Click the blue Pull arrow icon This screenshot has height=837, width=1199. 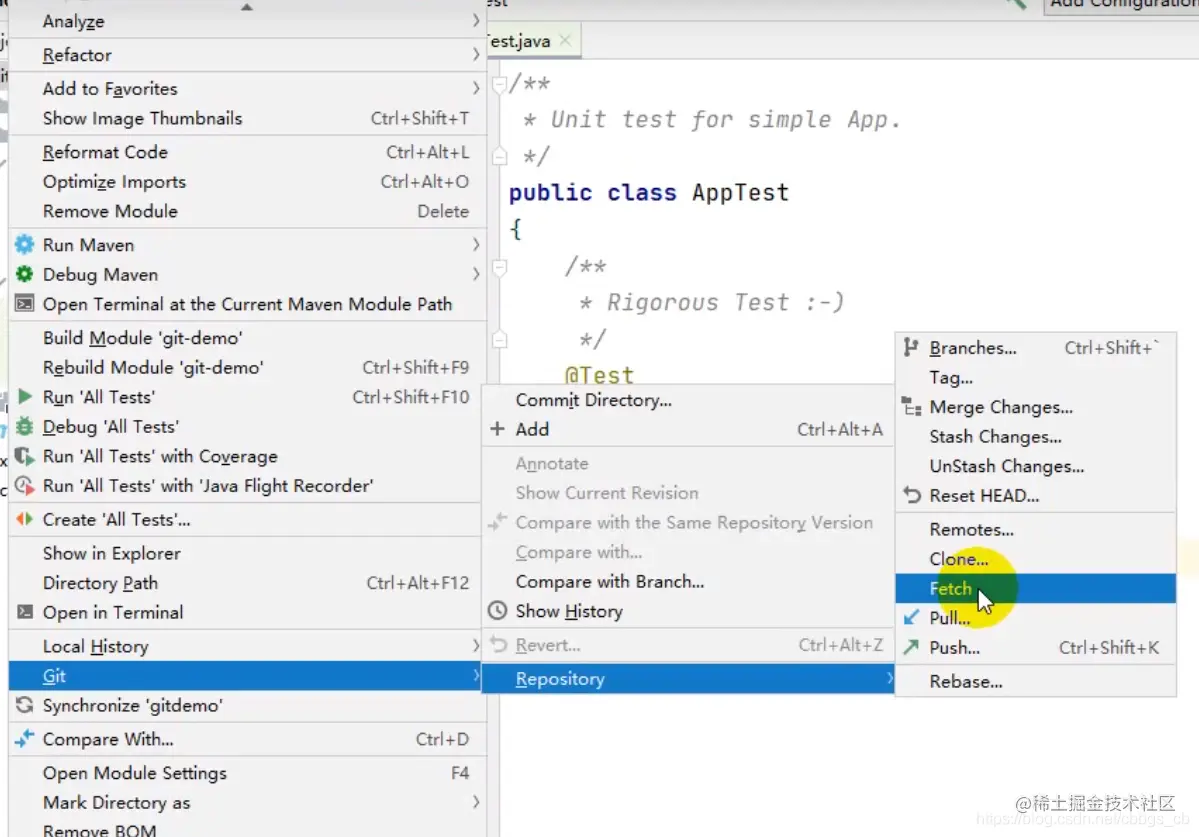click(x=911, y=617)
